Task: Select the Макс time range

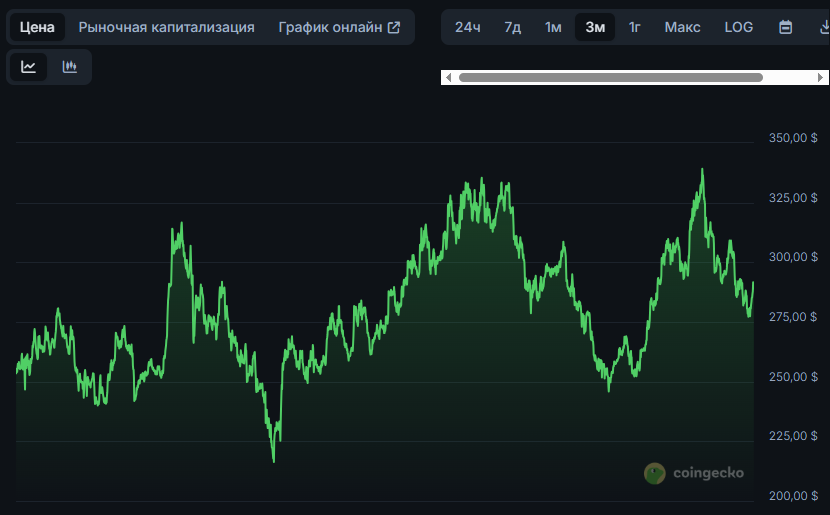Action: 682,27
